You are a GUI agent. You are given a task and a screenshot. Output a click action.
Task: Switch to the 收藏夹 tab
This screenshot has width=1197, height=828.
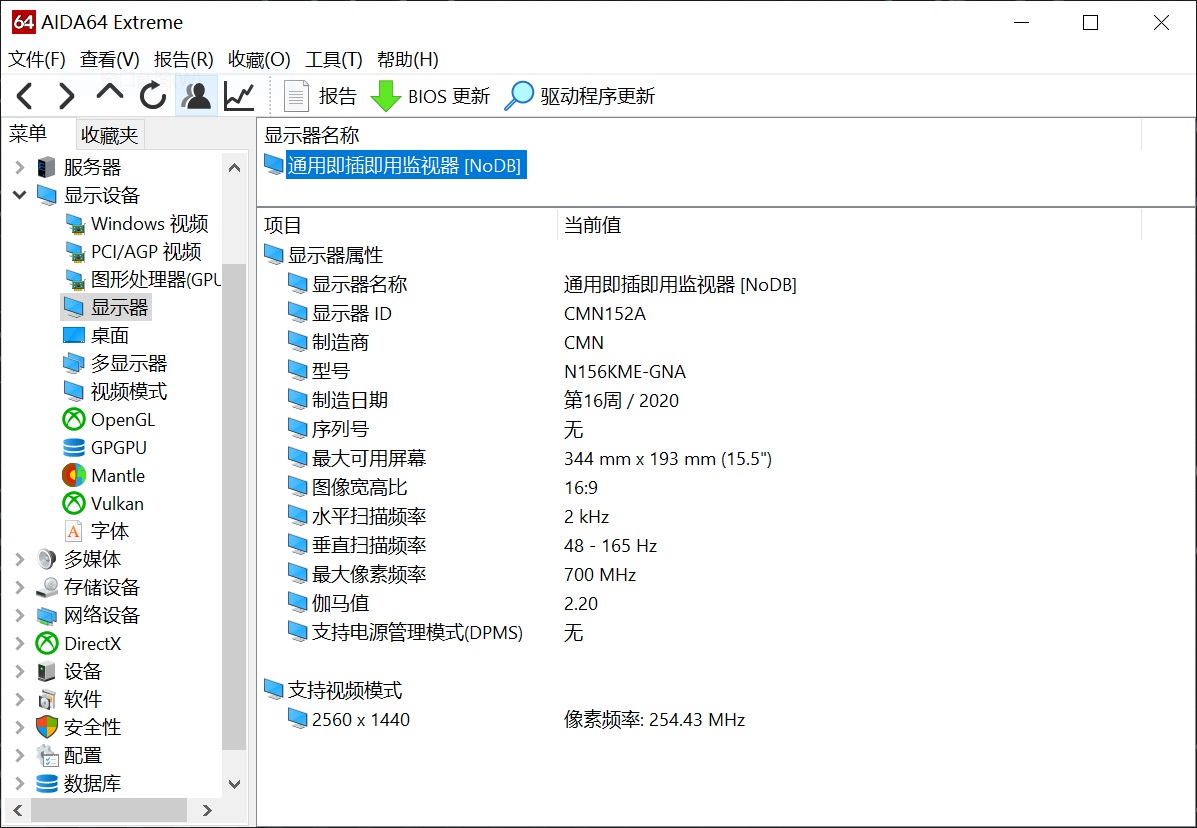[109, 135]
